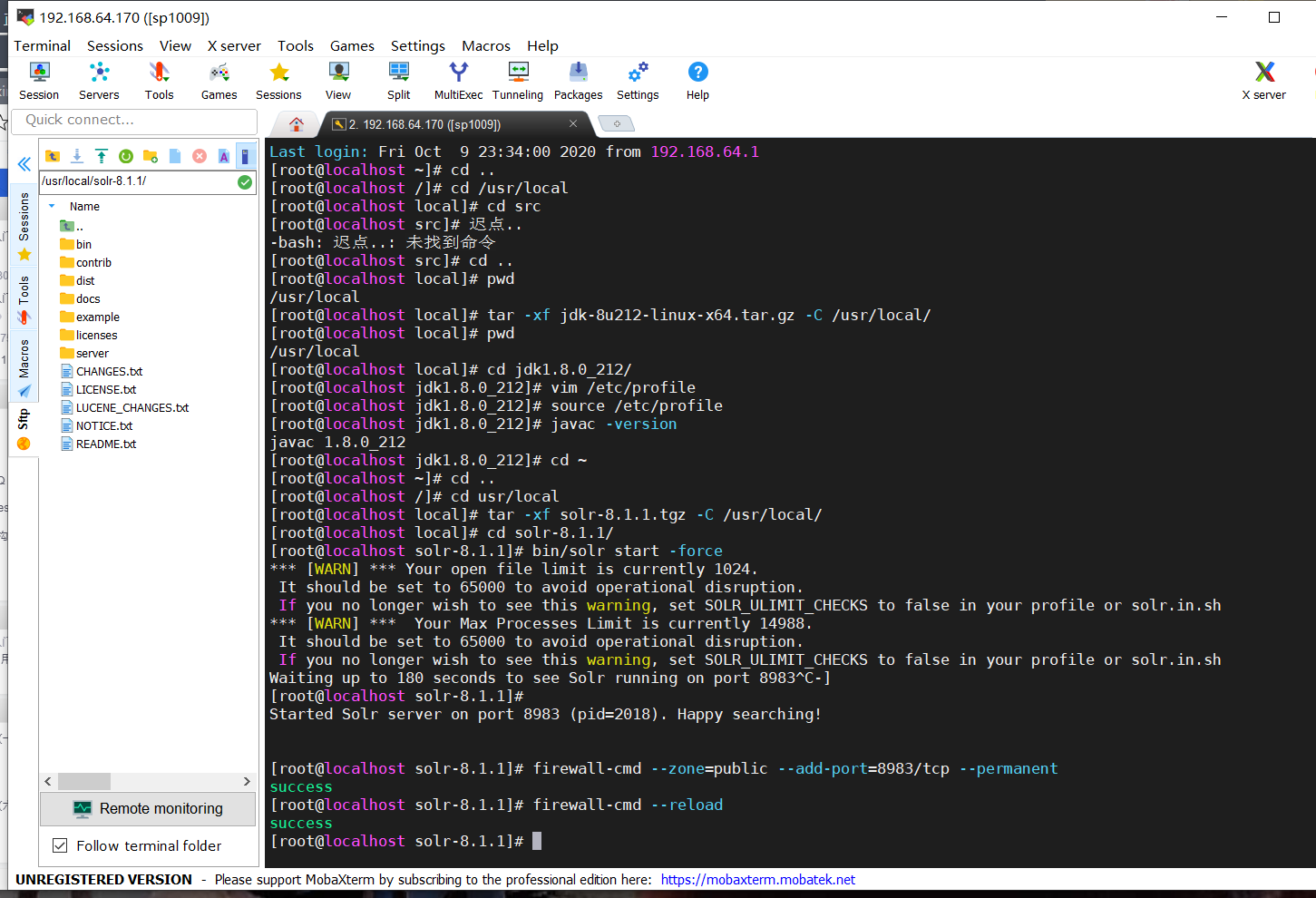The image size is (1316, 898).
Task: Collapse the Name column sort arrow
Action: pyautogui.click(x=52, y=206)
